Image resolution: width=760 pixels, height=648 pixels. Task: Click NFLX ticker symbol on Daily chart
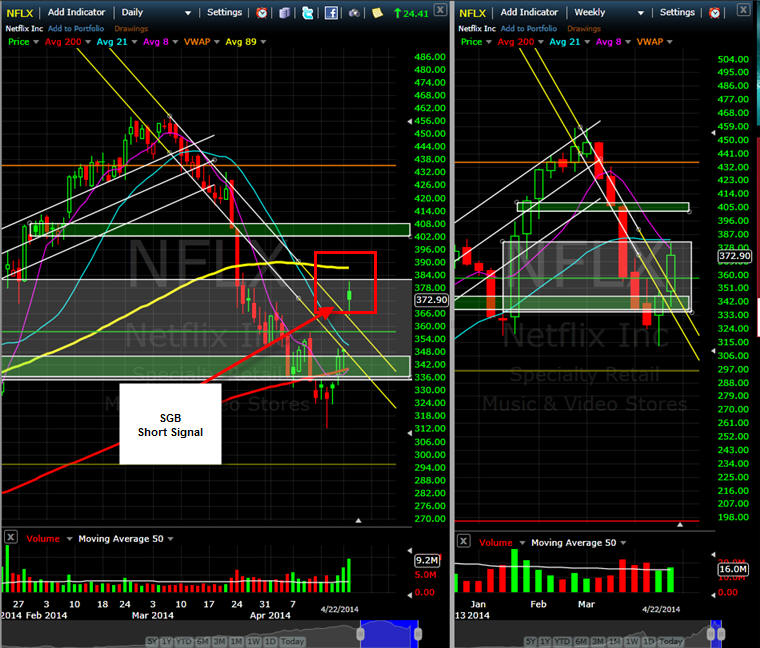(x=19, y=13)
